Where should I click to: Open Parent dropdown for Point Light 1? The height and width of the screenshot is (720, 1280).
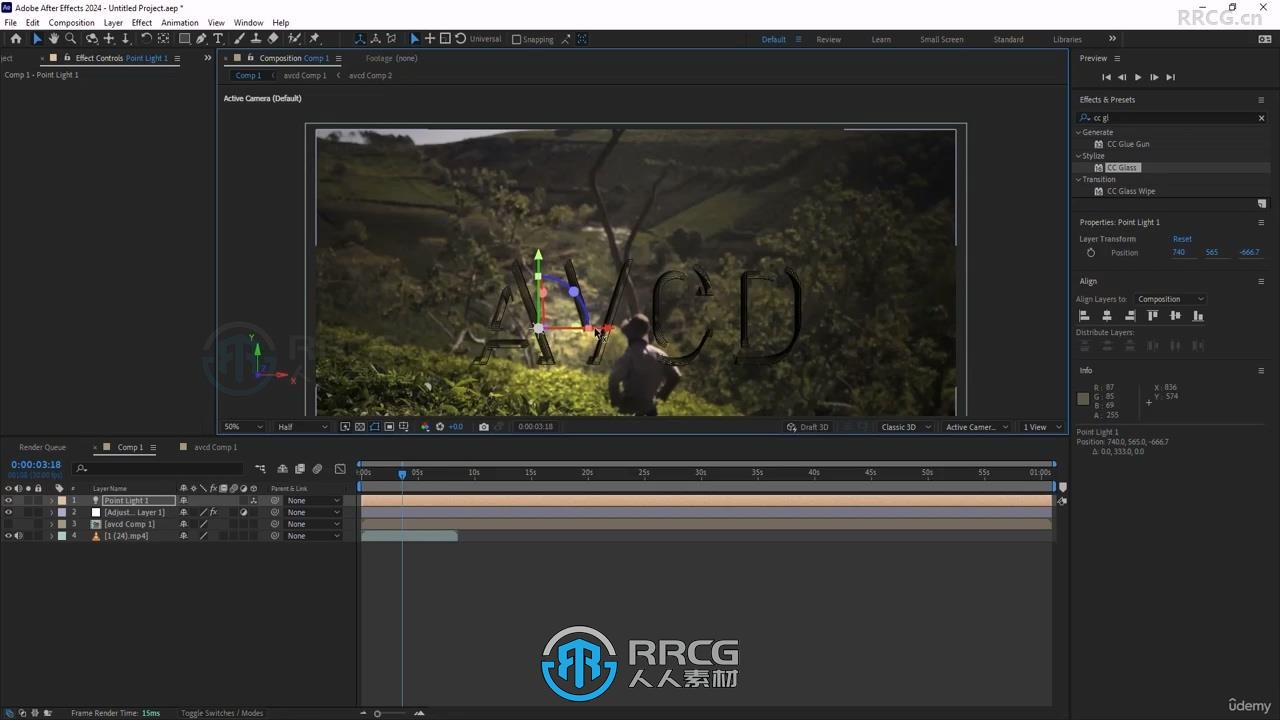(x=313, y=500)
